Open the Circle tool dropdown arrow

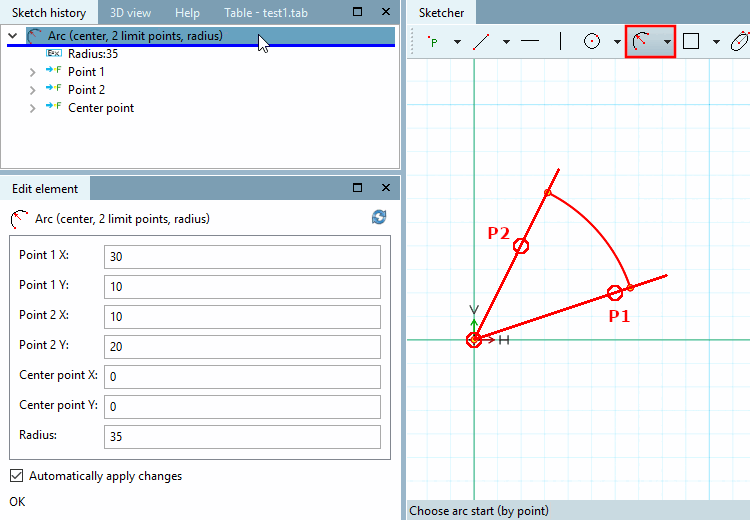click(x=617, y=42)
